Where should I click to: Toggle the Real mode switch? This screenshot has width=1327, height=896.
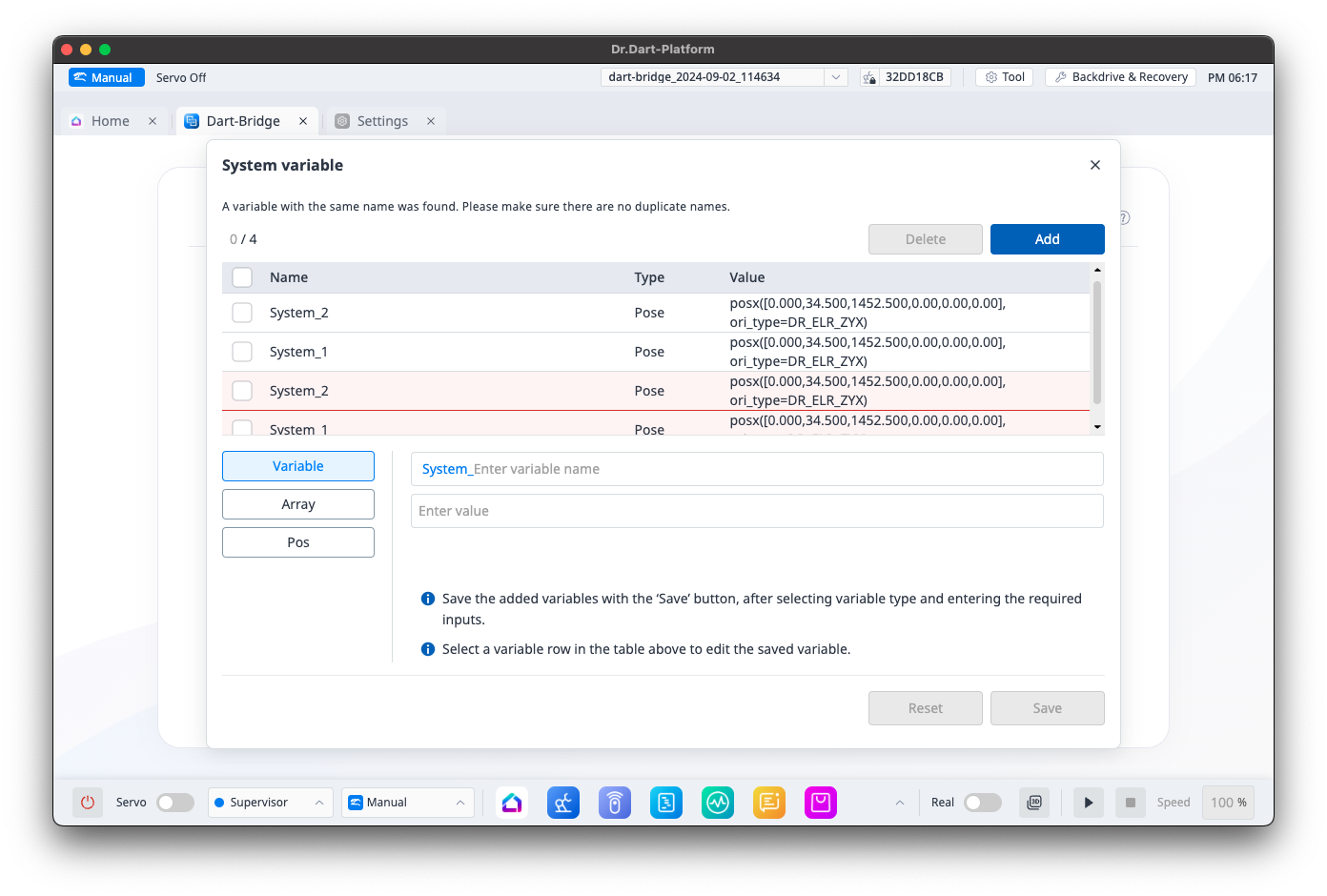point(982,803)
